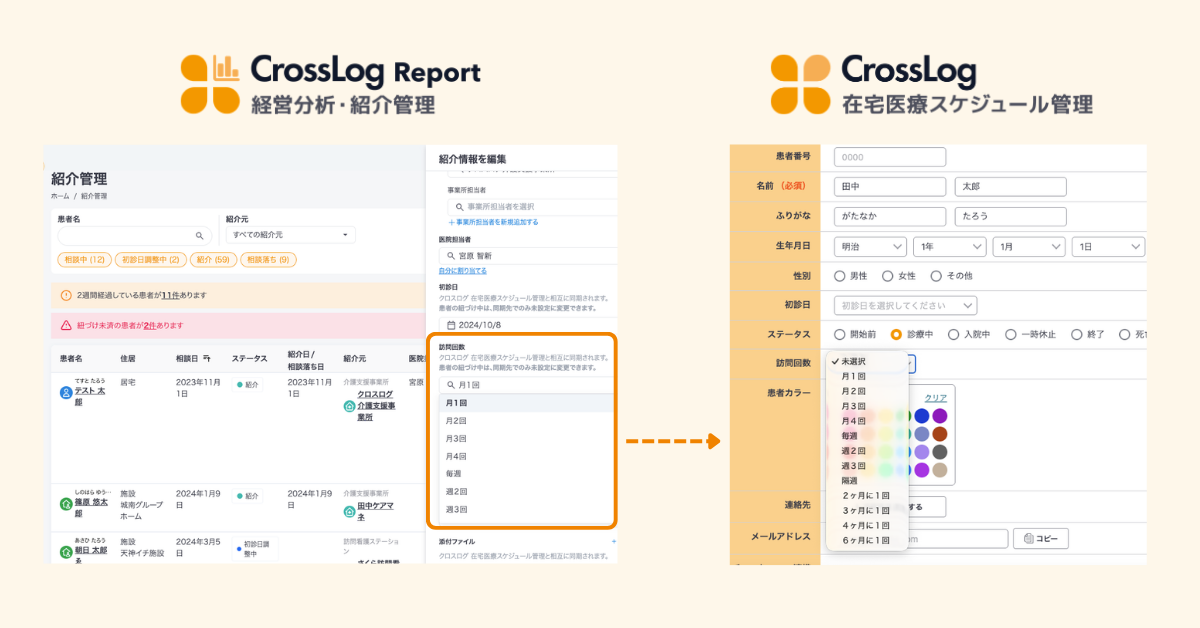Open the 初診日を選択してください dropdown
This screenshot has width=1200, height=628.
tap(906, 305)
